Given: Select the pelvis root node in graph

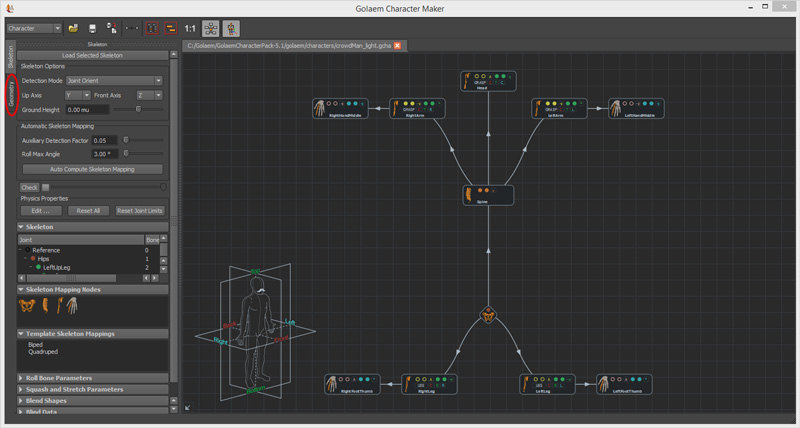Looking at the screenshot, I should [x=488, y=316].
